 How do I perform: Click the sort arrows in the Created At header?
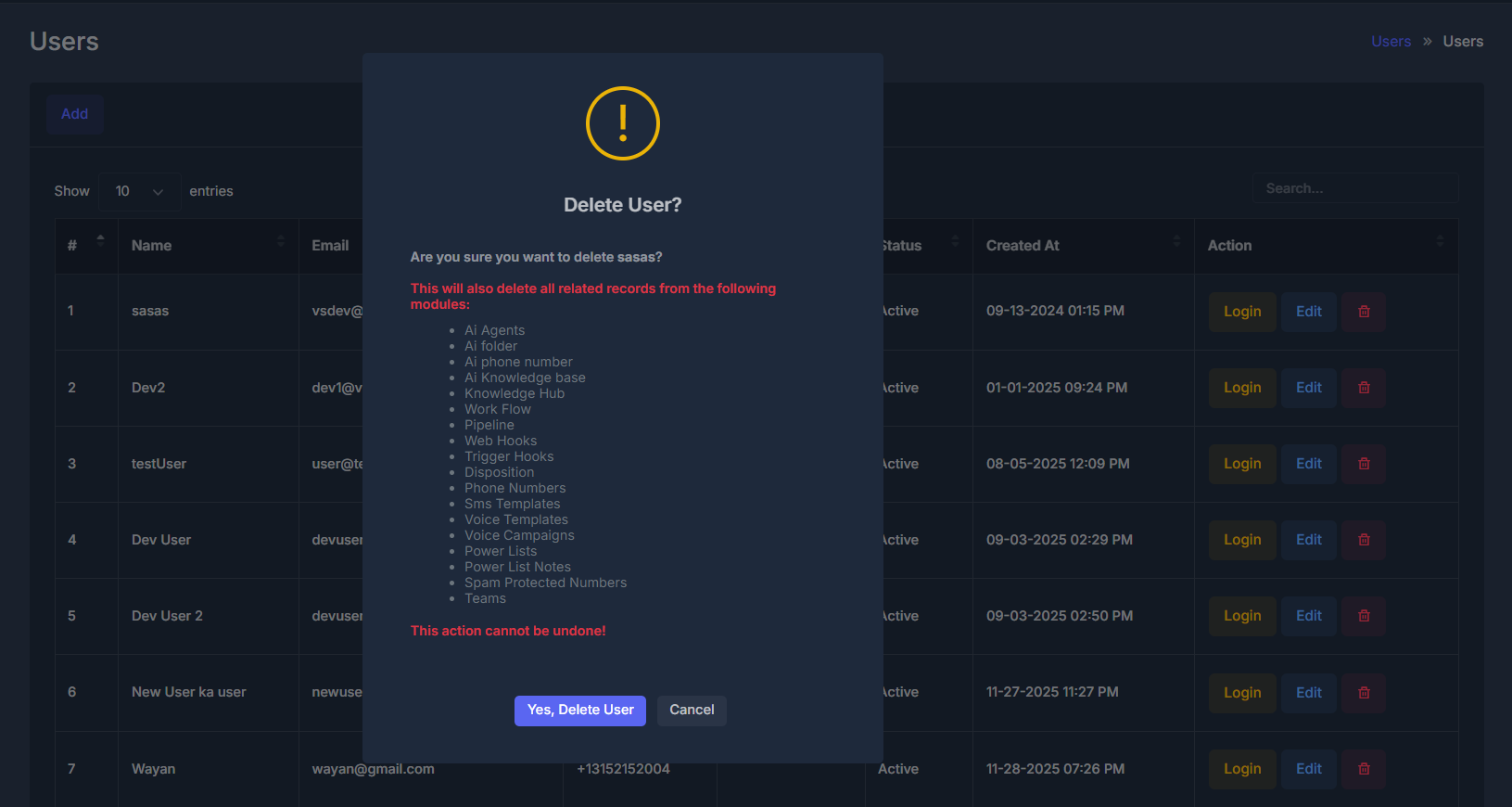[1176, 241]
